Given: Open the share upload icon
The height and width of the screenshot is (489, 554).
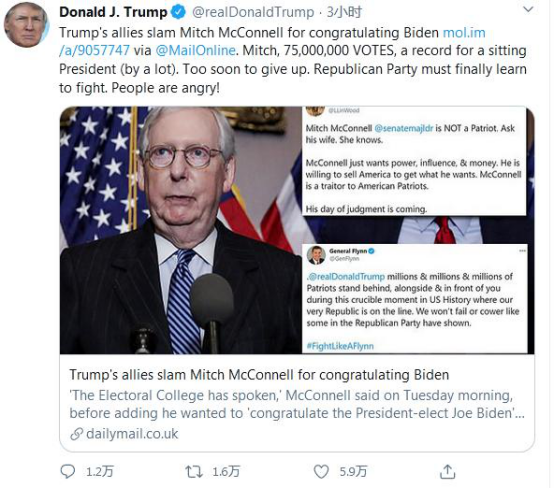Looking at the screenshot, I should point(447,471).
